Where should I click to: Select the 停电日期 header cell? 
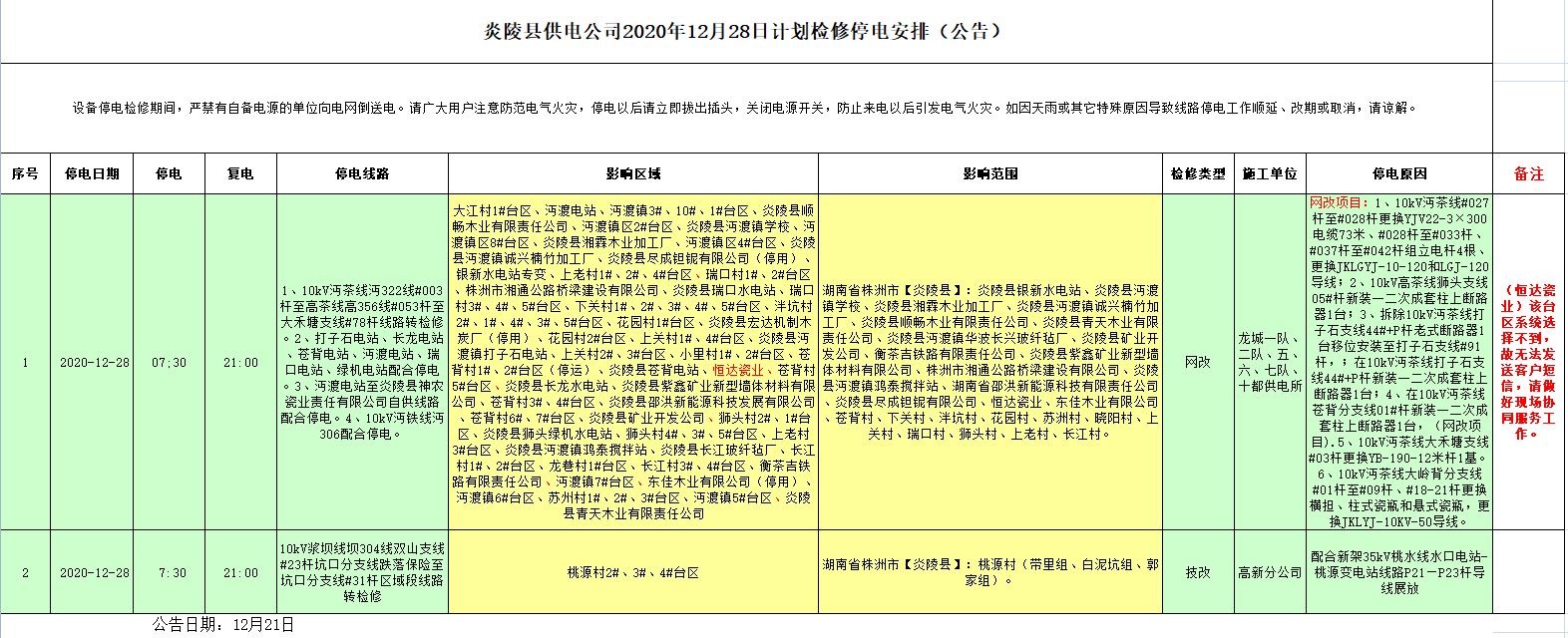[92, 173]
